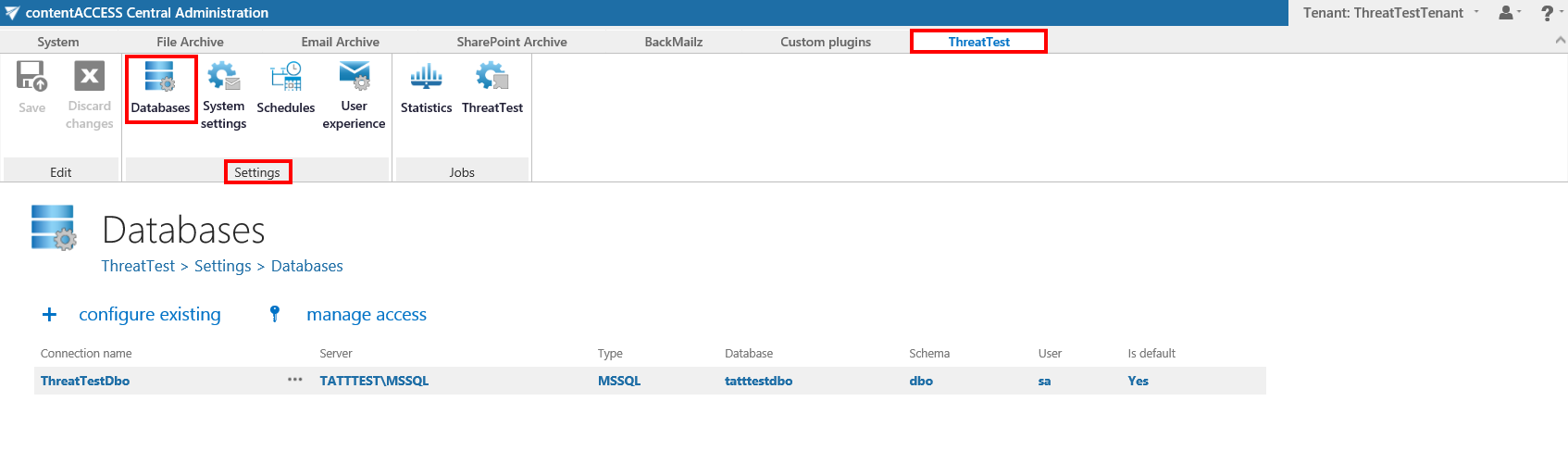The height and width of the screenshot is (464, 1568).
Task: Click the configure existing link
Action: [x=150, y=315]
